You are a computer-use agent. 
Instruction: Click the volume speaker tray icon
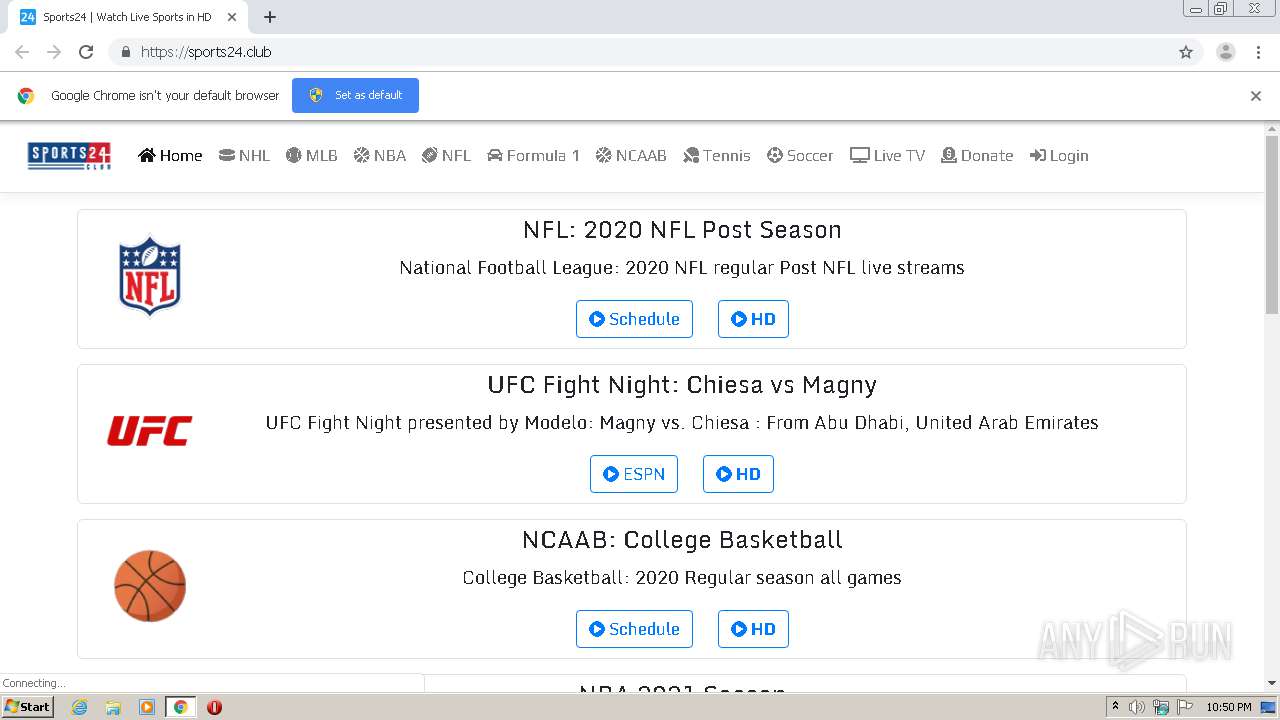(x=1137, y=707)
